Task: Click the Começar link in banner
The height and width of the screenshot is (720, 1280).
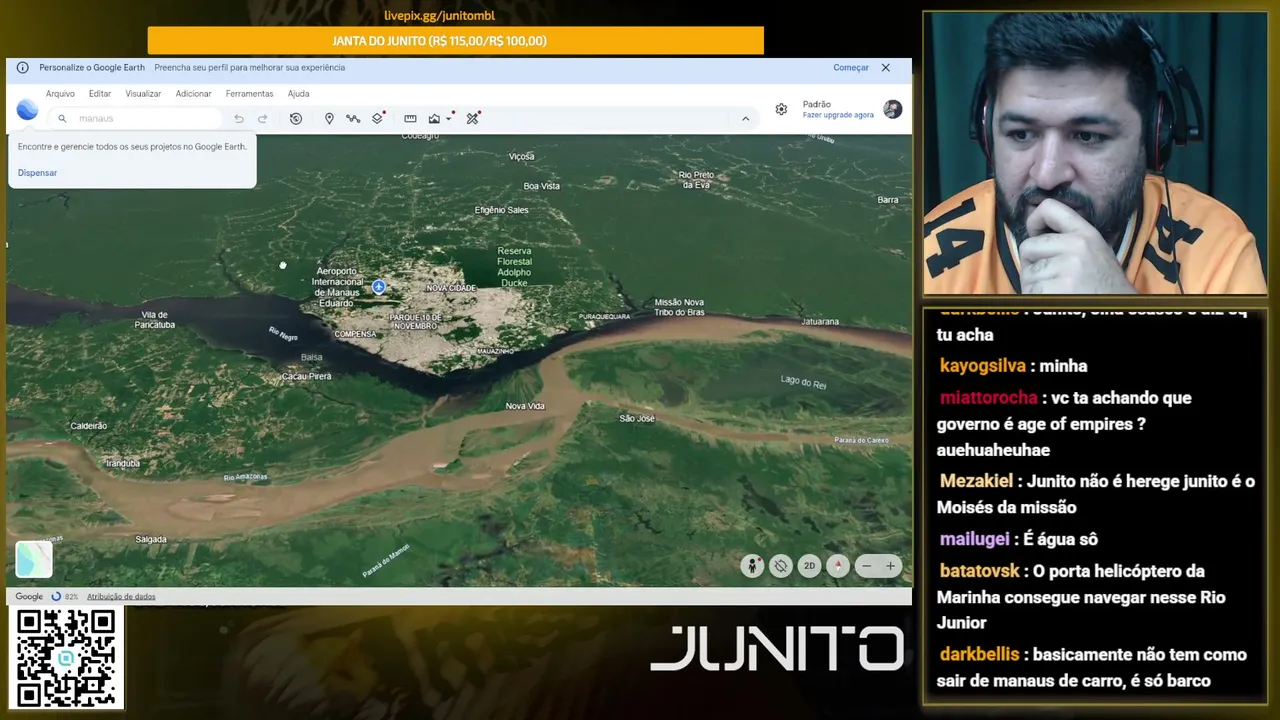Action: (x=851, y=68)
